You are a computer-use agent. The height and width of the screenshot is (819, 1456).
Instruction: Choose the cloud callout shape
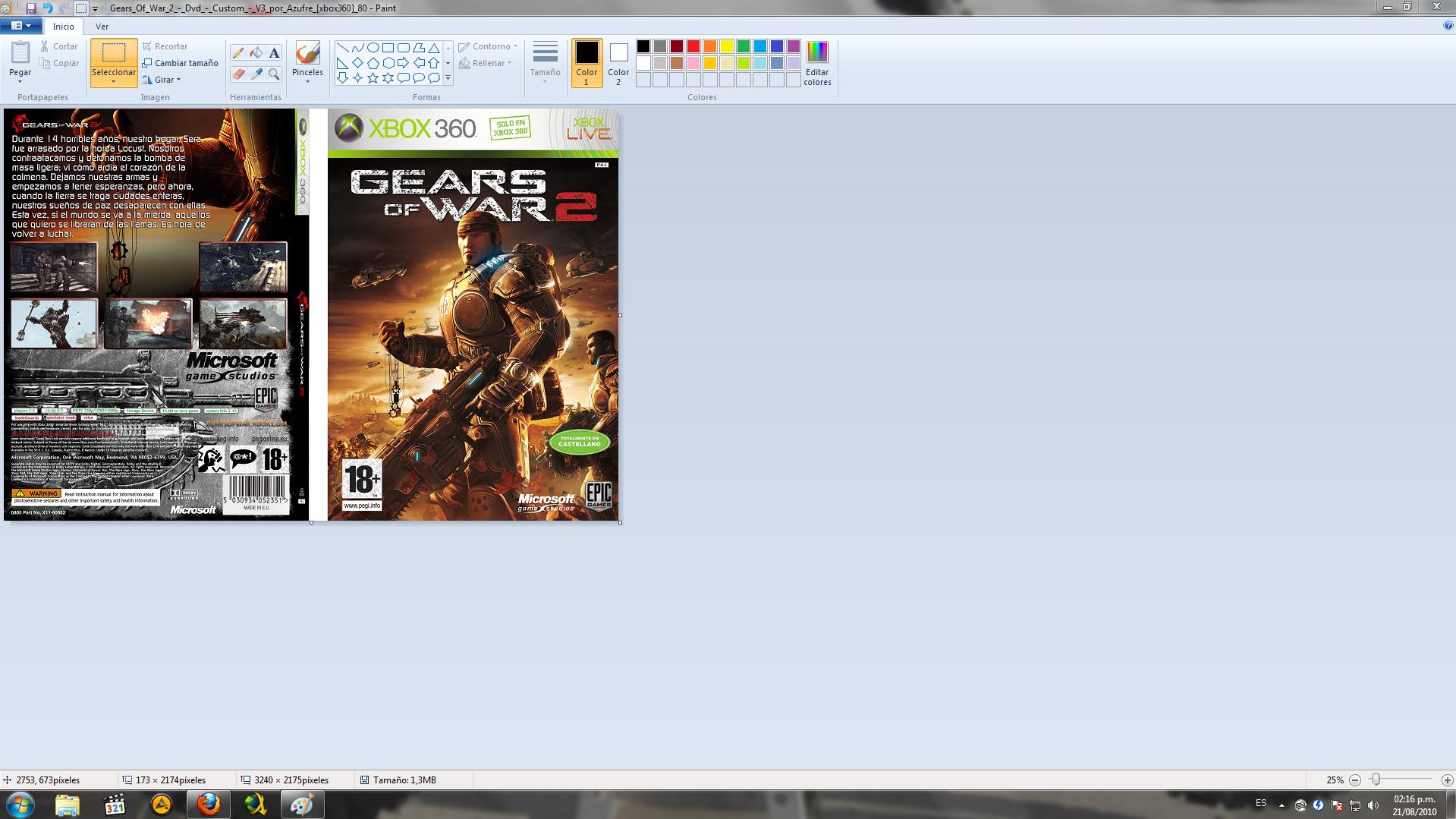[433, 77]
